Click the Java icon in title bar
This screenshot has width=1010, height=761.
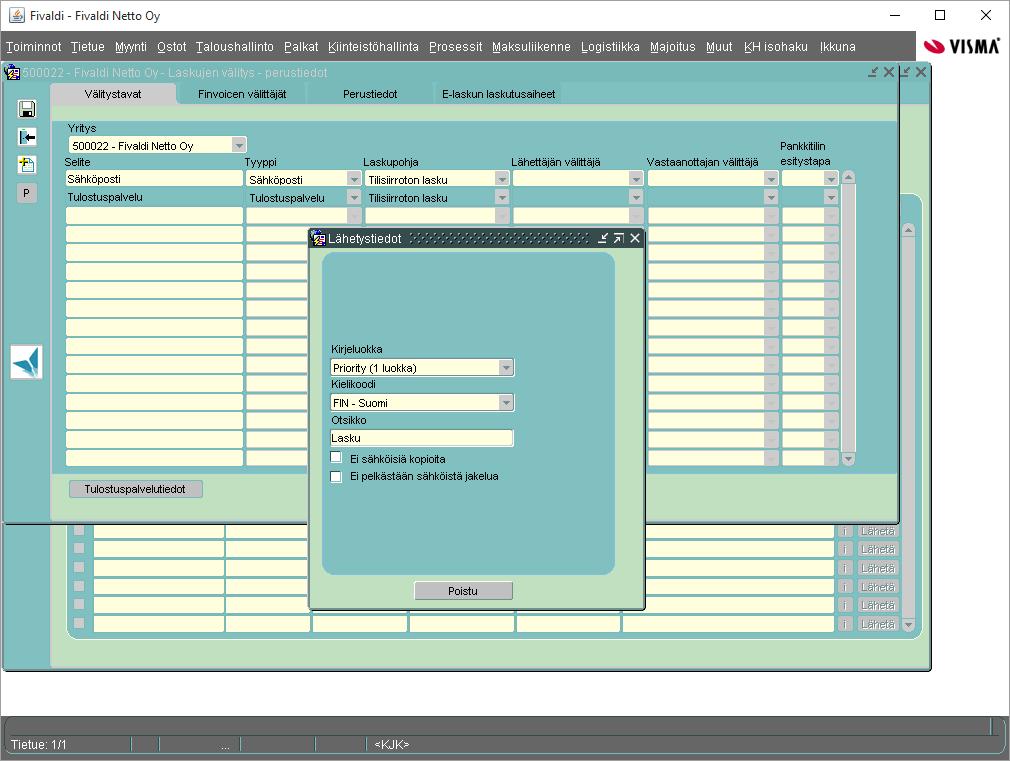[x=17, y=15]
